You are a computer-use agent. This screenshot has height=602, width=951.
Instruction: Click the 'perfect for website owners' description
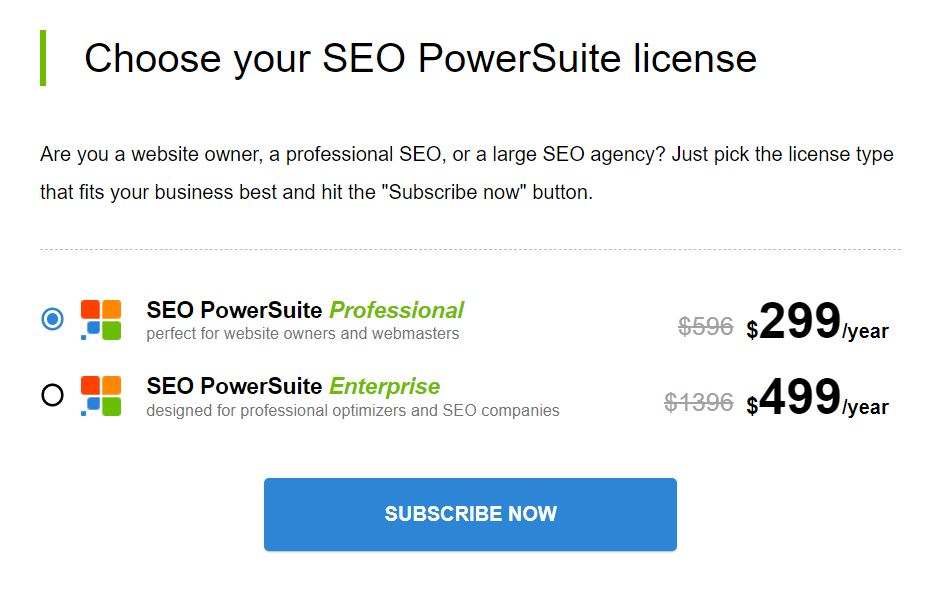(303, 334)
